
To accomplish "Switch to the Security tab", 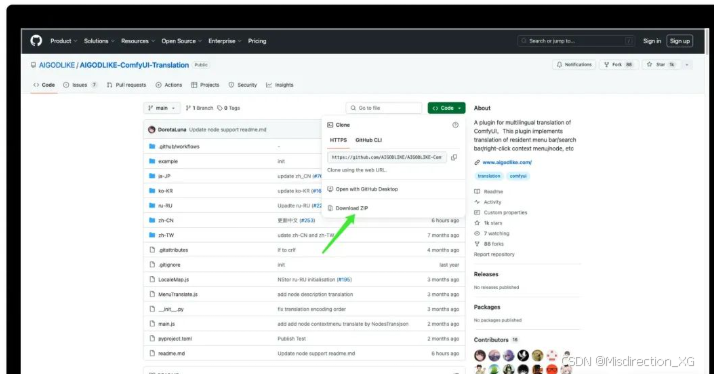I will 243,85.
